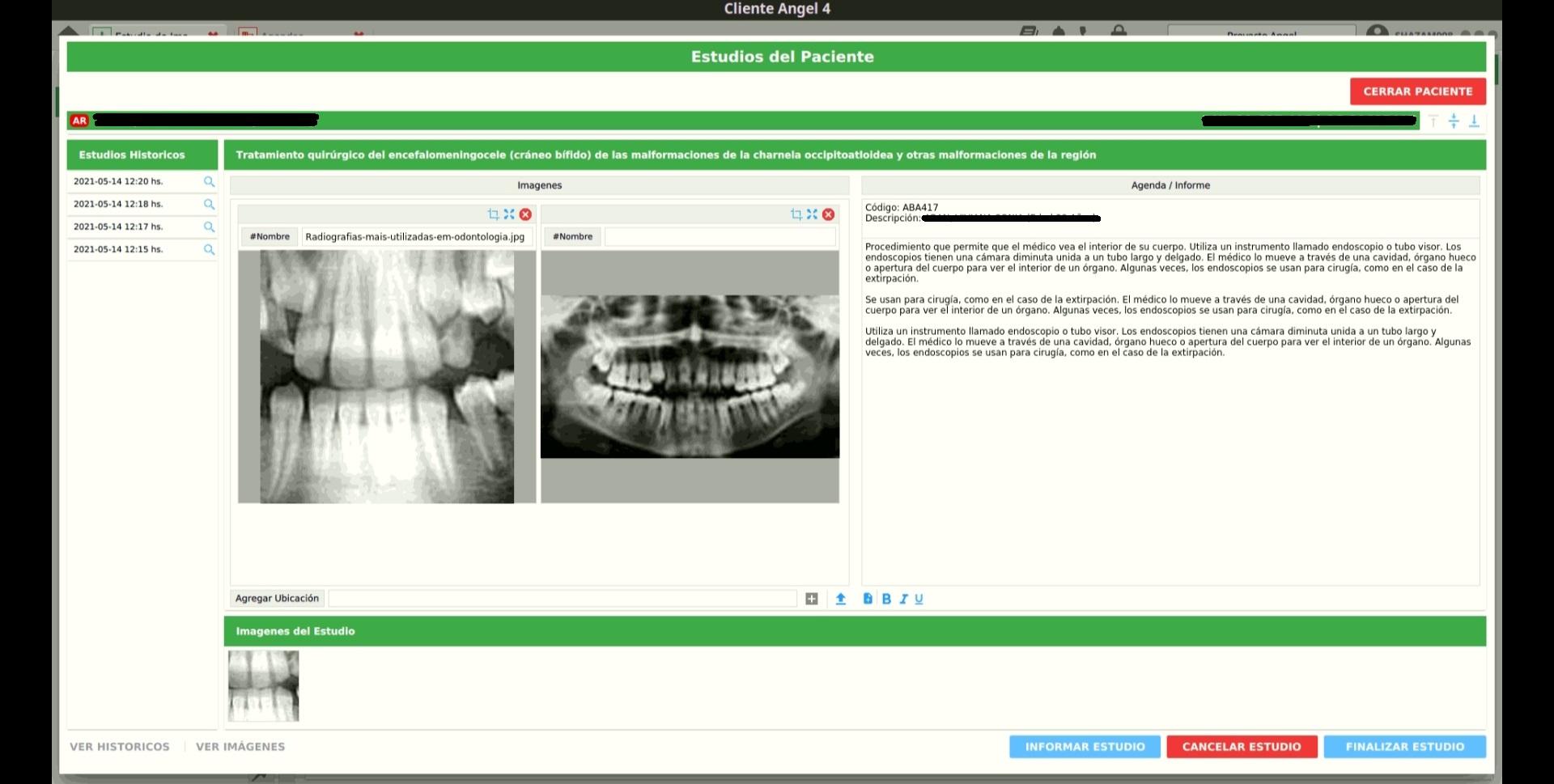The width and height of the screenshot is (1554, 784).
Task: Click the Agregar Ubicación label
Action: (277, 599)
